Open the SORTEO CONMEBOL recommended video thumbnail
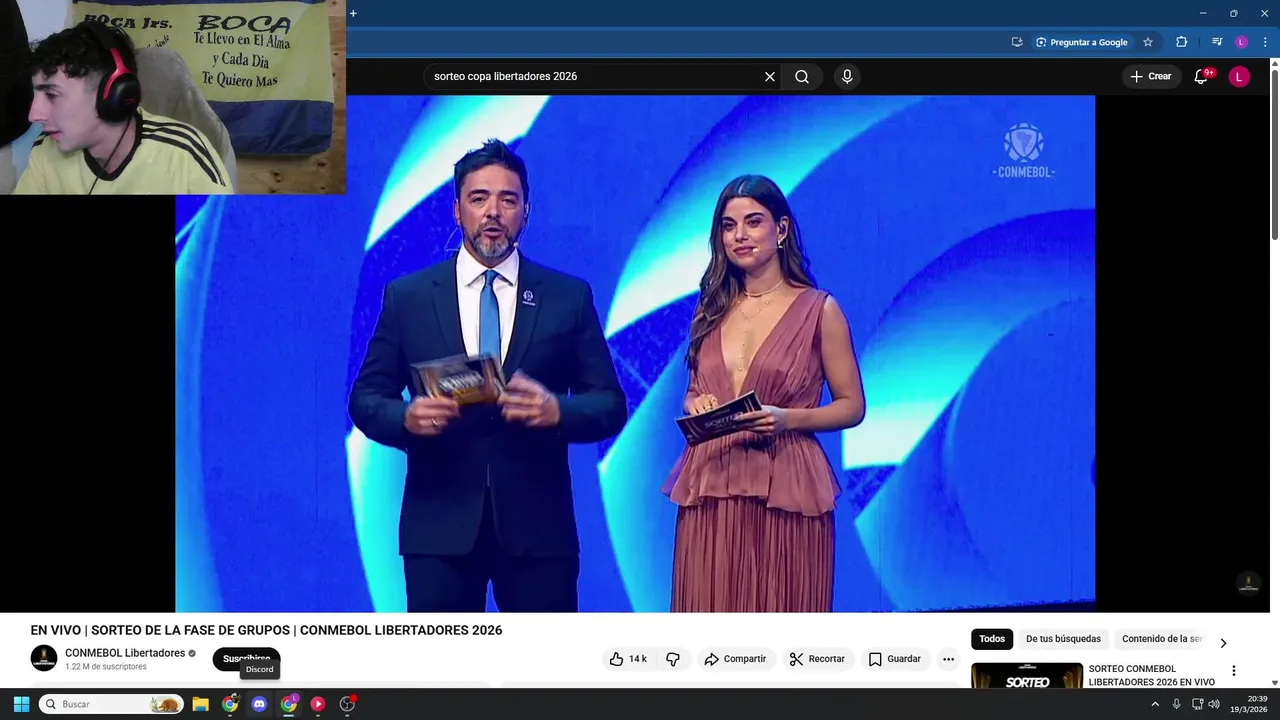The image size is (1280, 720). (x=1027, y=675)
